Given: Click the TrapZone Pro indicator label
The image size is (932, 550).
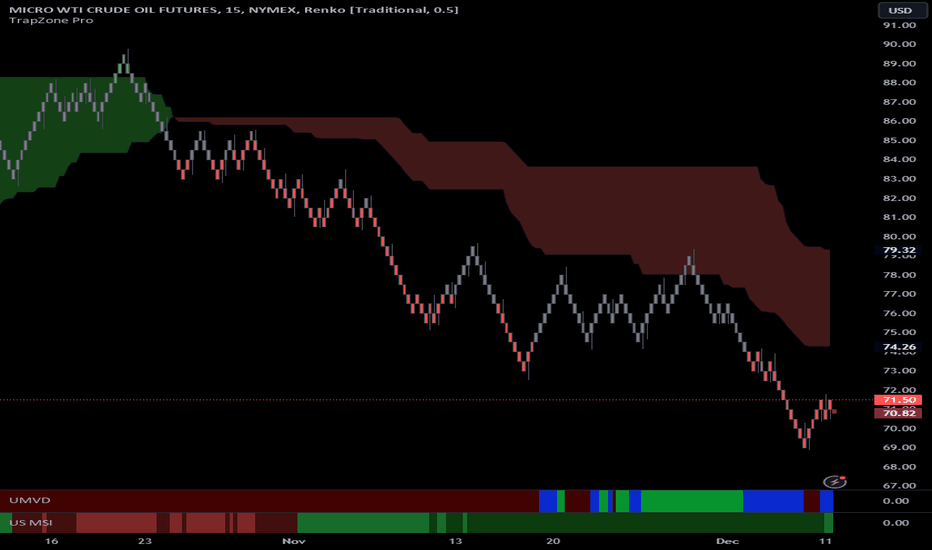Looking at the screenshot, I should [x=51, y=20].
